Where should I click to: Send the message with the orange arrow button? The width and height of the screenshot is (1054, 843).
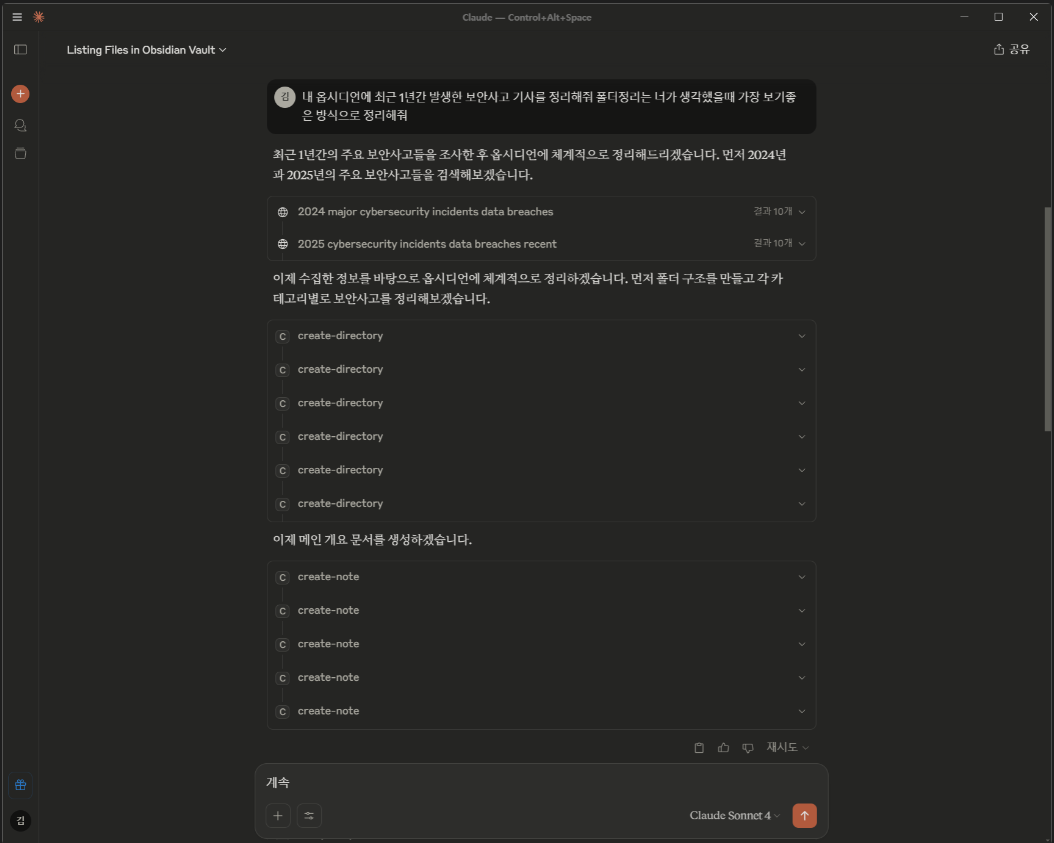point(805,815)
